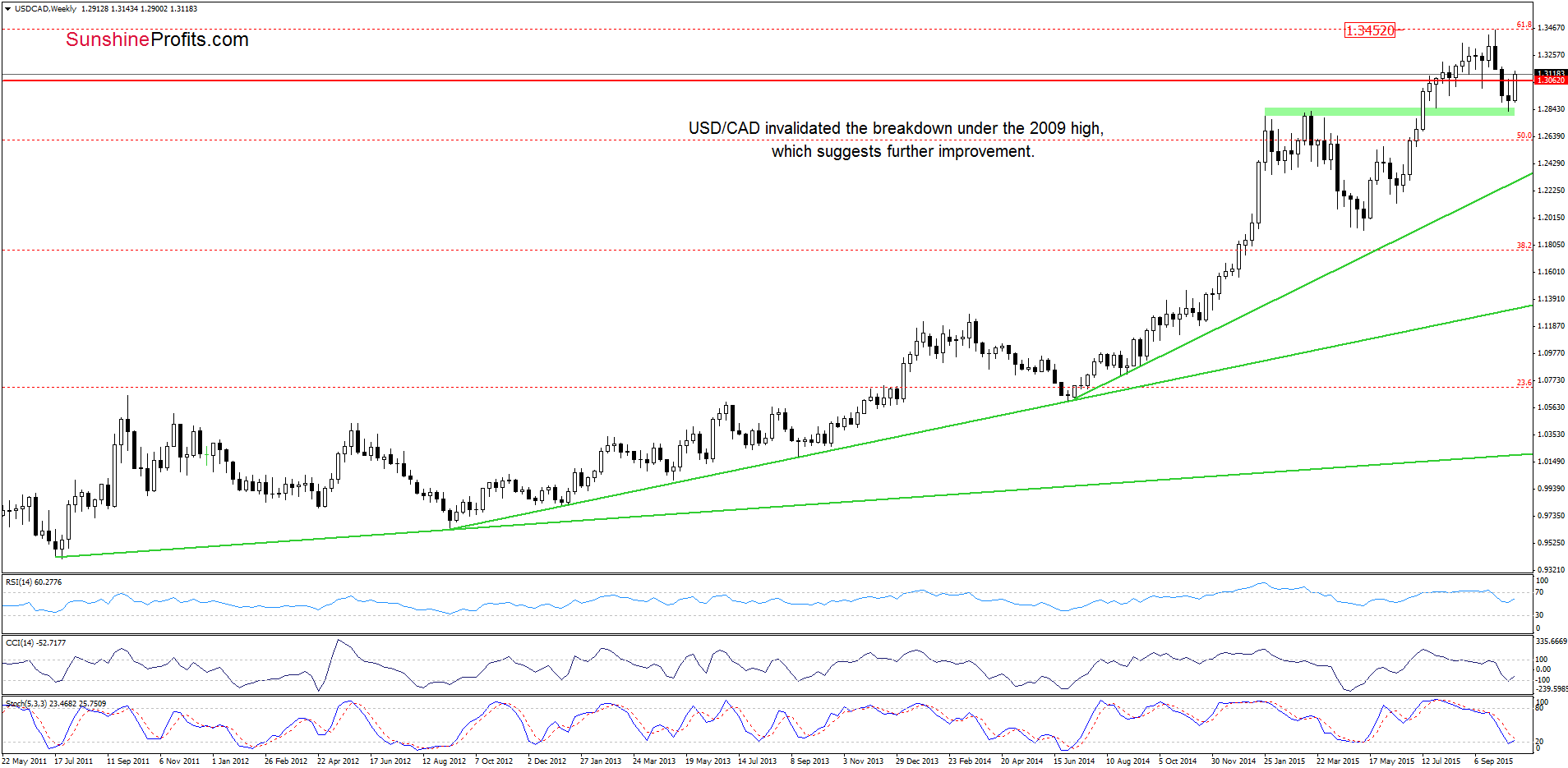Click price axis value 1.20150
The width and height of the screenshot is (1568, 768).
click(x=1551, y=218)
